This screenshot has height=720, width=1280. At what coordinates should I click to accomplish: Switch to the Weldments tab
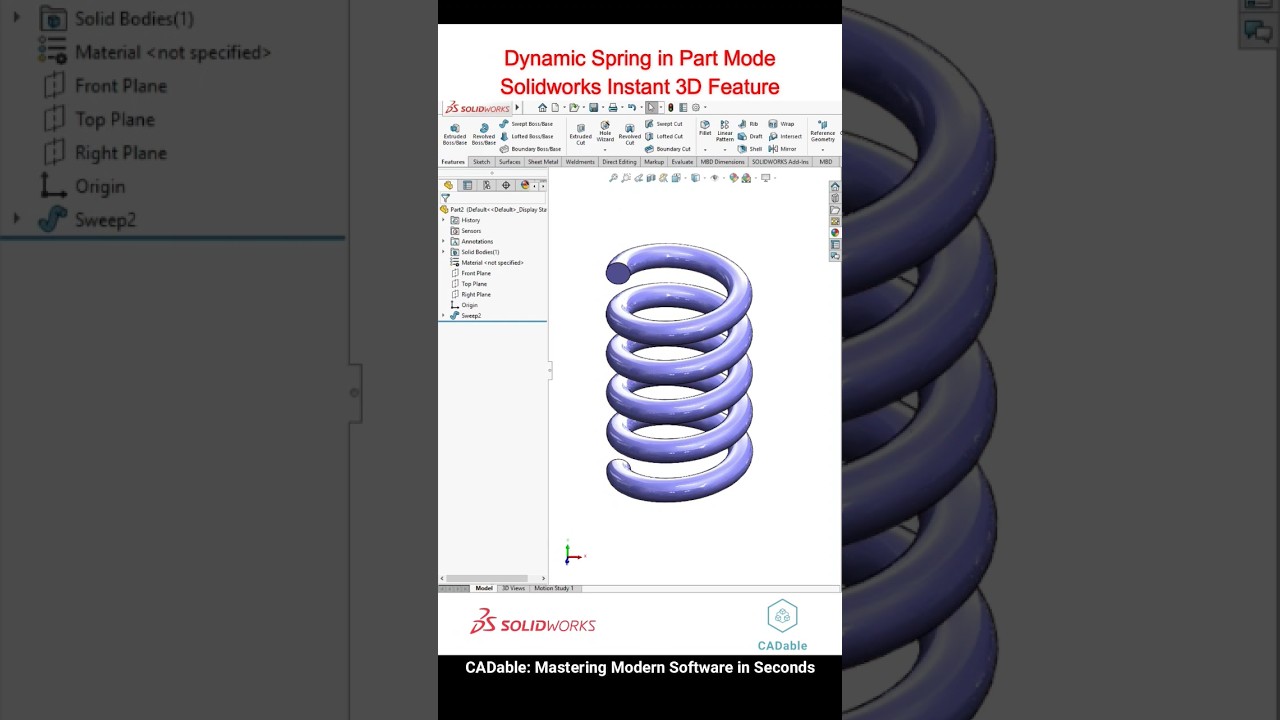coord(580,162)
